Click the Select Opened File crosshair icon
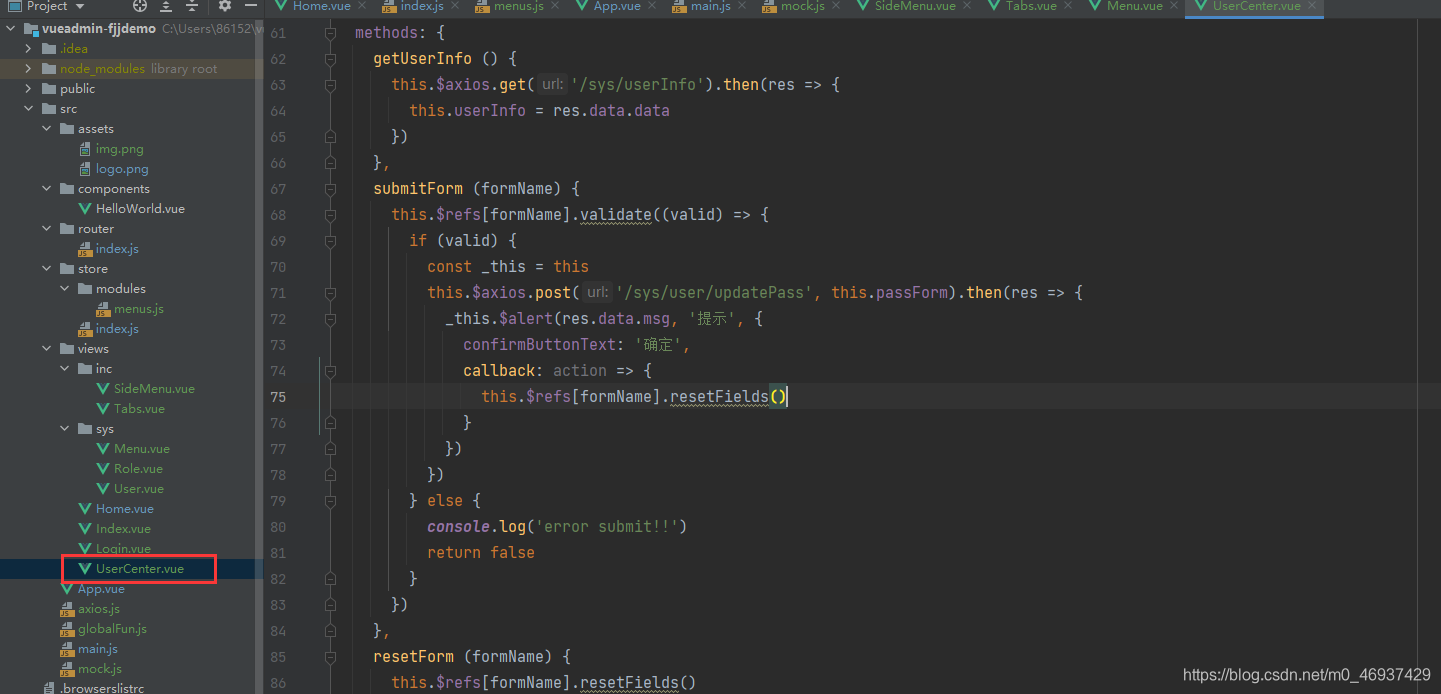 140,6
